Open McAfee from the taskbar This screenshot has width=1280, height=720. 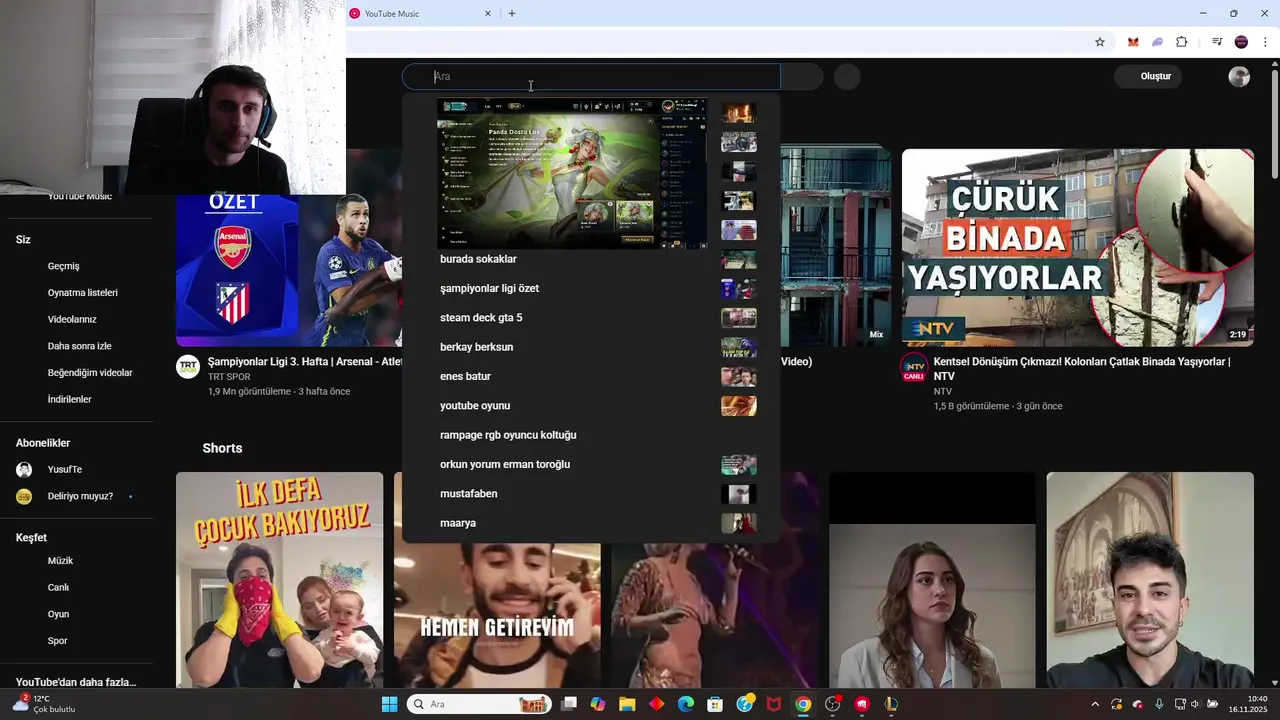point(774,704)
